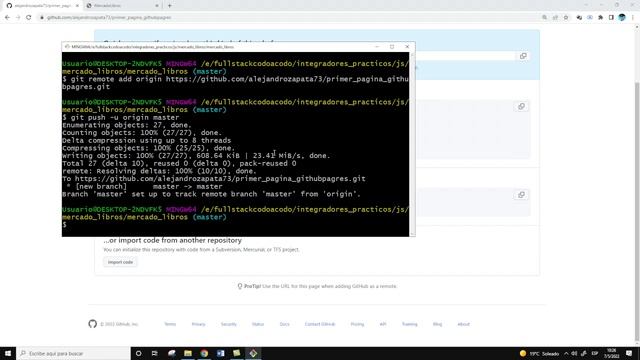
Task: Open the Training footer link
Action: (x=409, y=324)
